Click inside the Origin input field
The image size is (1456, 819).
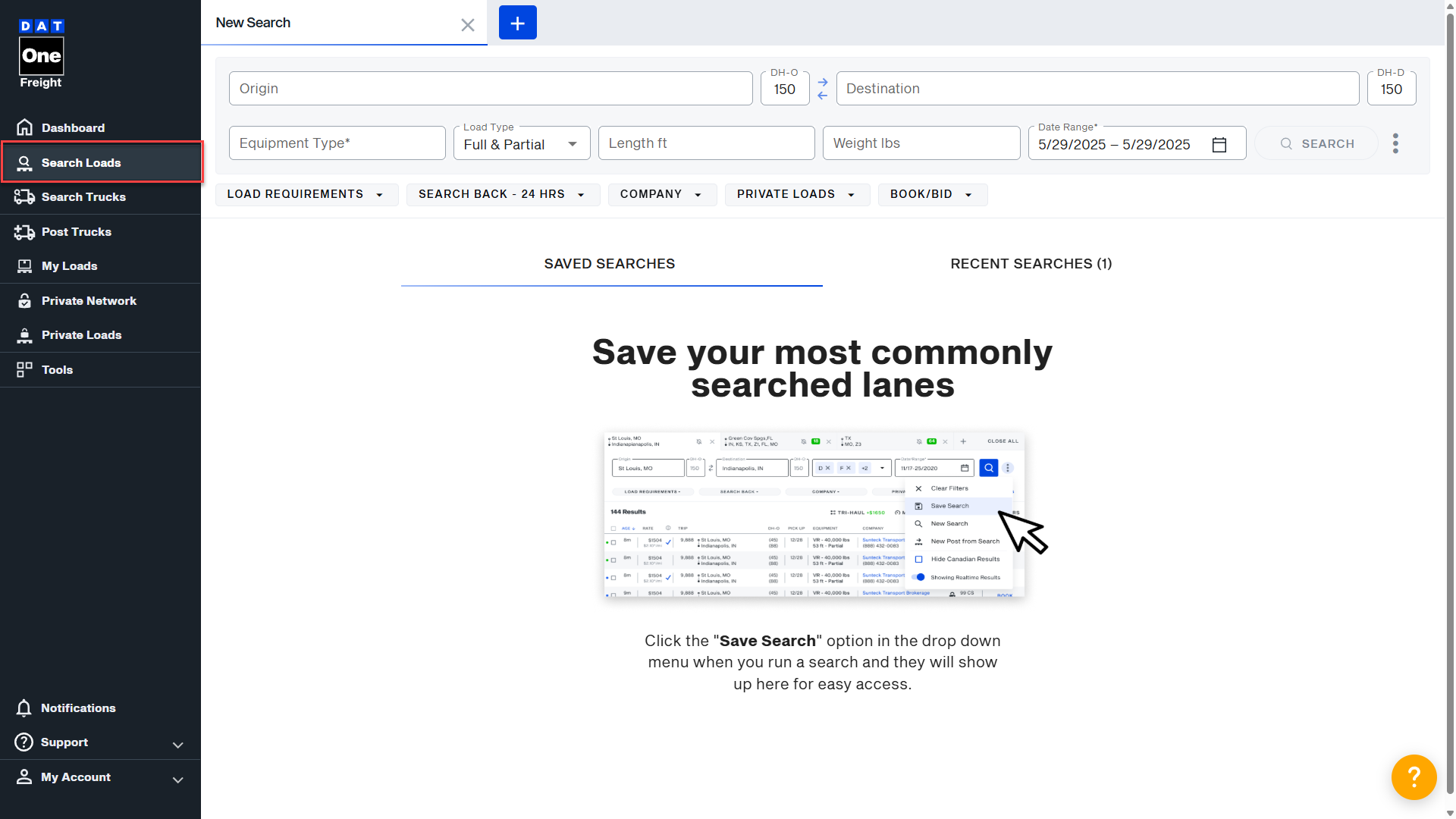click(490, 88)
